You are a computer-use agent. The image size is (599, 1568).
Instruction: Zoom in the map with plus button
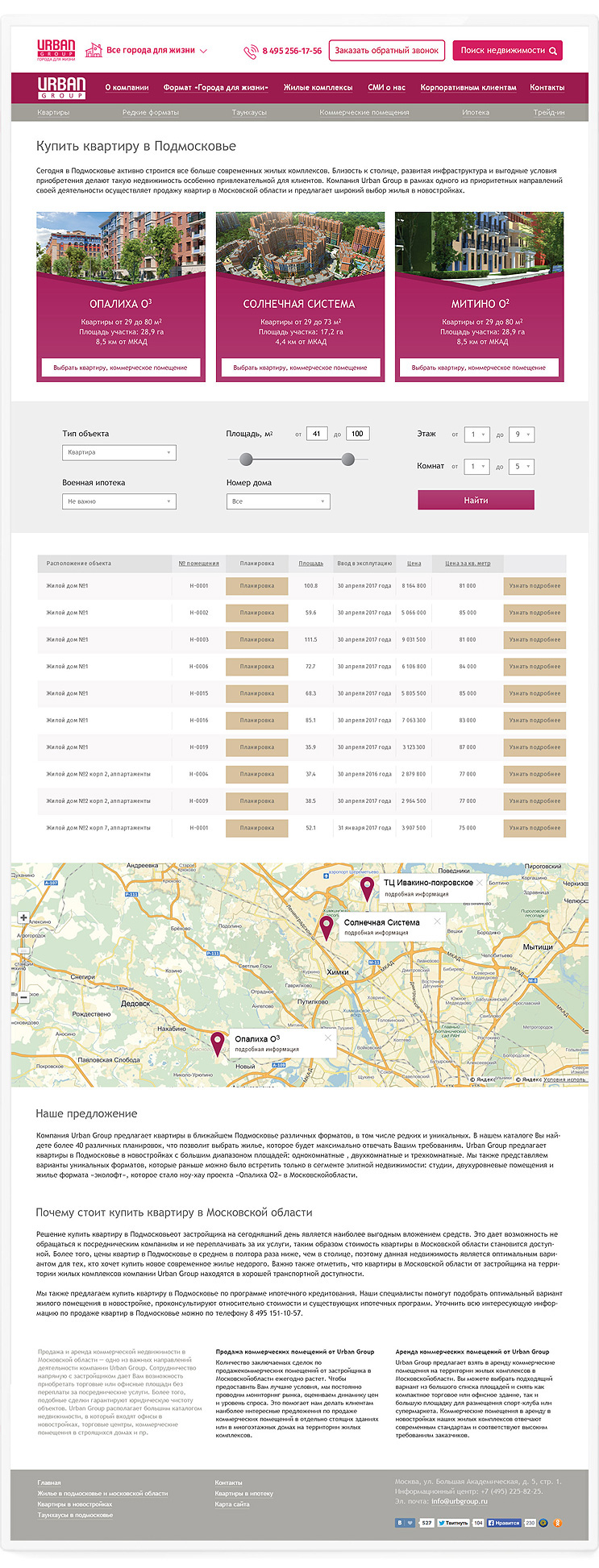click(23, 917)
